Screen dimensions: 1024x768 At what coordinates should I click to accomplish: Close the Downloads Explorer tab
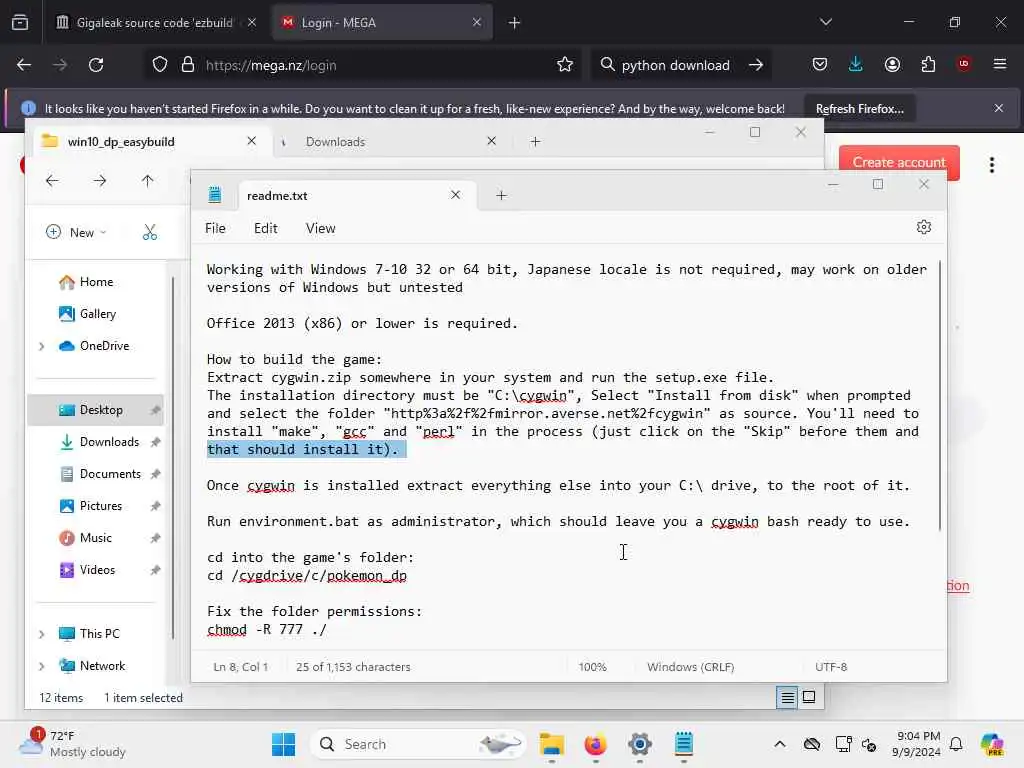(491, 141)
